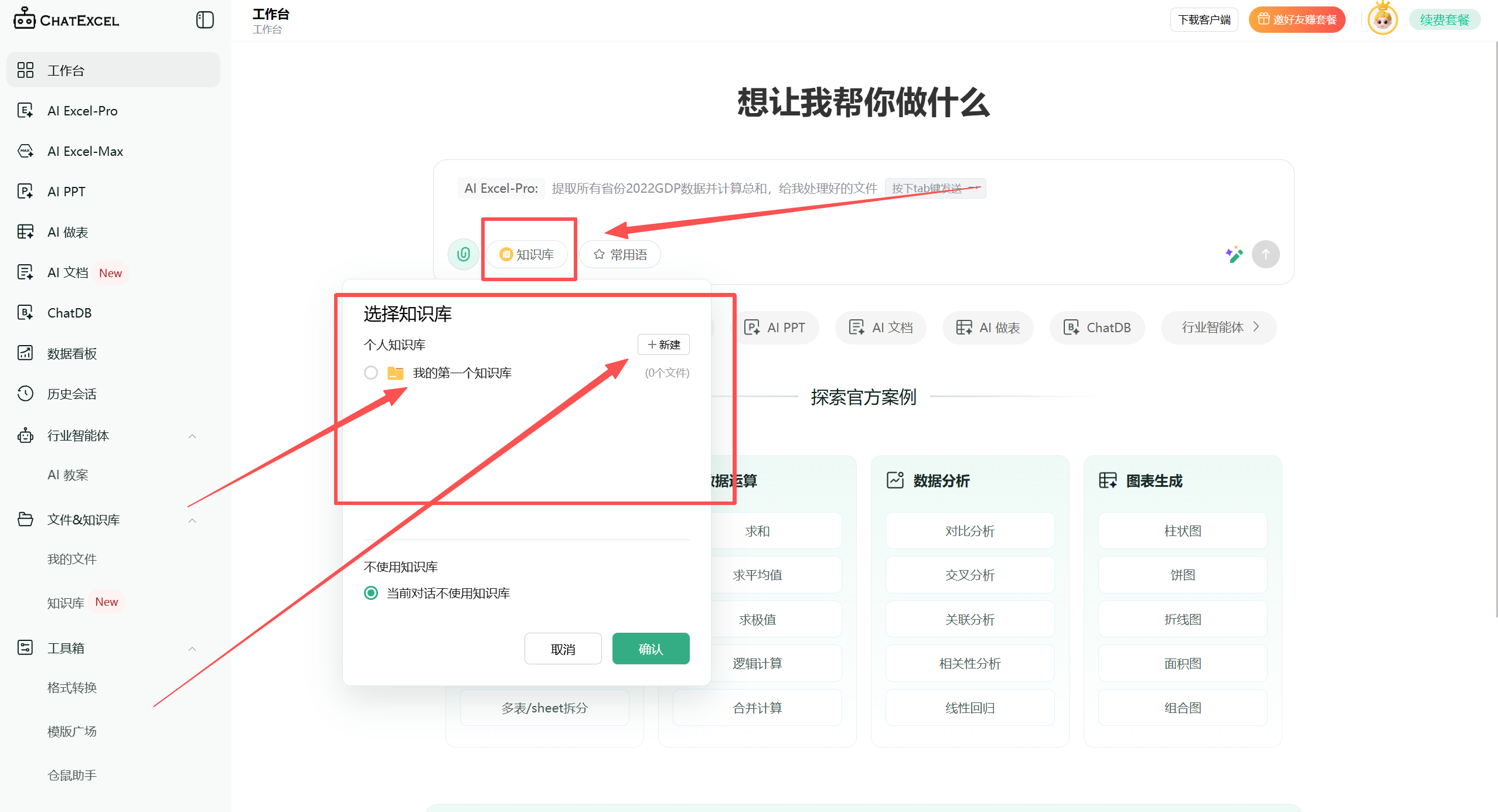Viewport: 1498px width, 812px height.
Task: Click the attachment paperclip icon
Action: pos(464,254)
